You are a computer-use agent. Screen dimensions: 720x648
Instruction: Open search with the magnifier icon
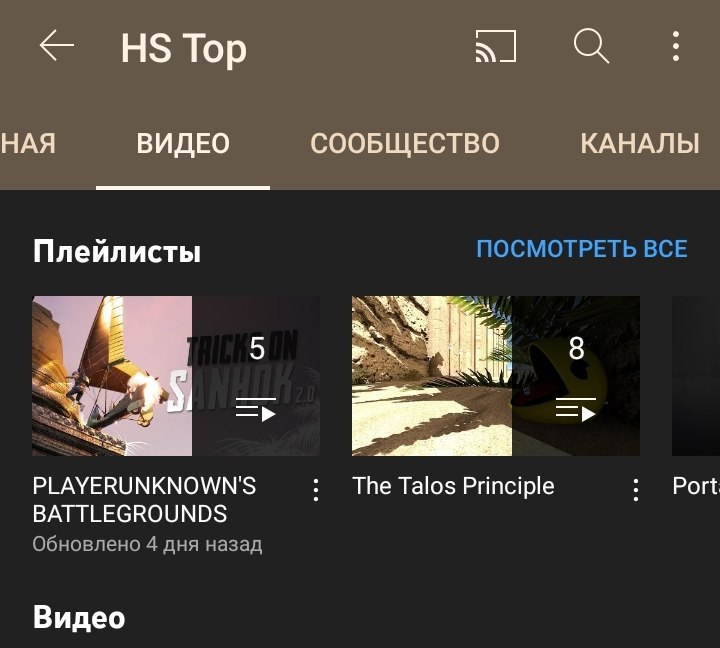tap(591, 45)
